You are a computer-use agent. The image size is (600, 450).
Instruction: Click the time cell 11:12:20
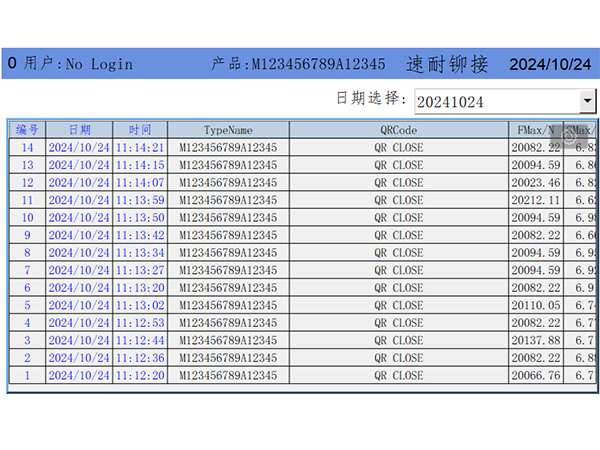(140, 376)
